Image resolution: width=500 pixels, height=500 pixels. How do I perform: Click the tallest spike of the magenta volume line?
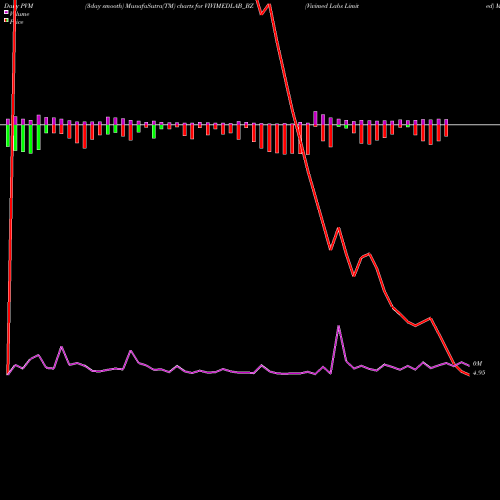point(339,326)
